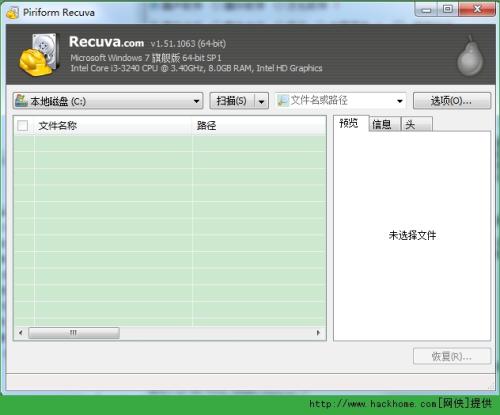Minimize the Piriform Recuva window
Screen dimensions: 500x415
(x=426, y=10)
